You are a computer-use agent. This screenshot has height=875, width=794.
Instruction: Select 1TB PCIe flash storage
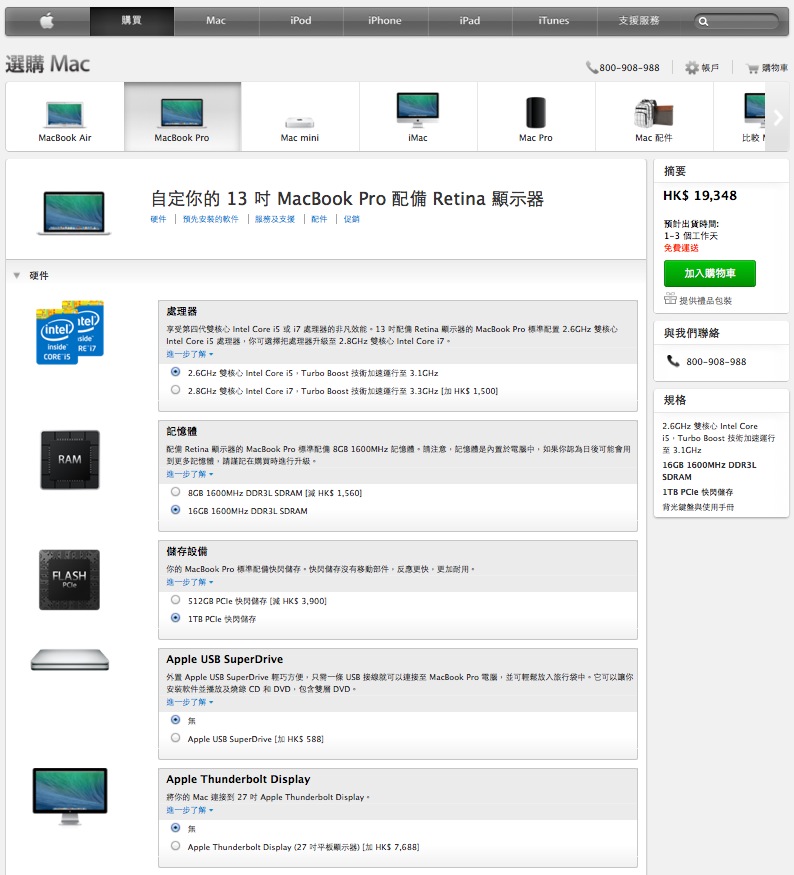(175, 618)
